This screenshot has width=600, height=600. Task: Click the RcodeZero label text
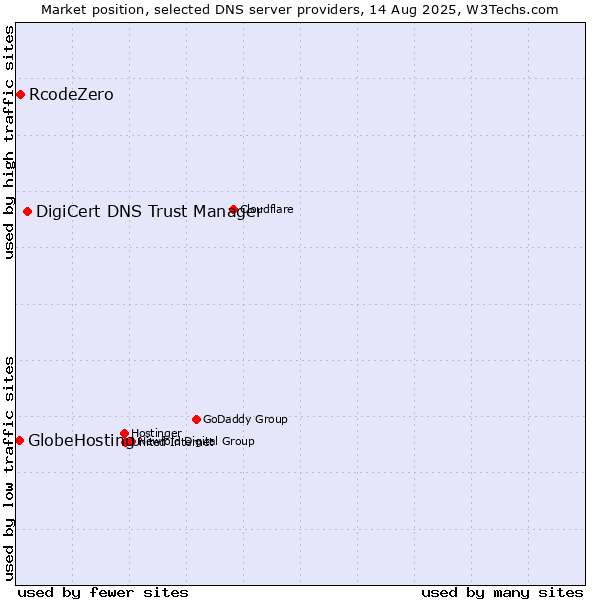(x=71, y=95)
